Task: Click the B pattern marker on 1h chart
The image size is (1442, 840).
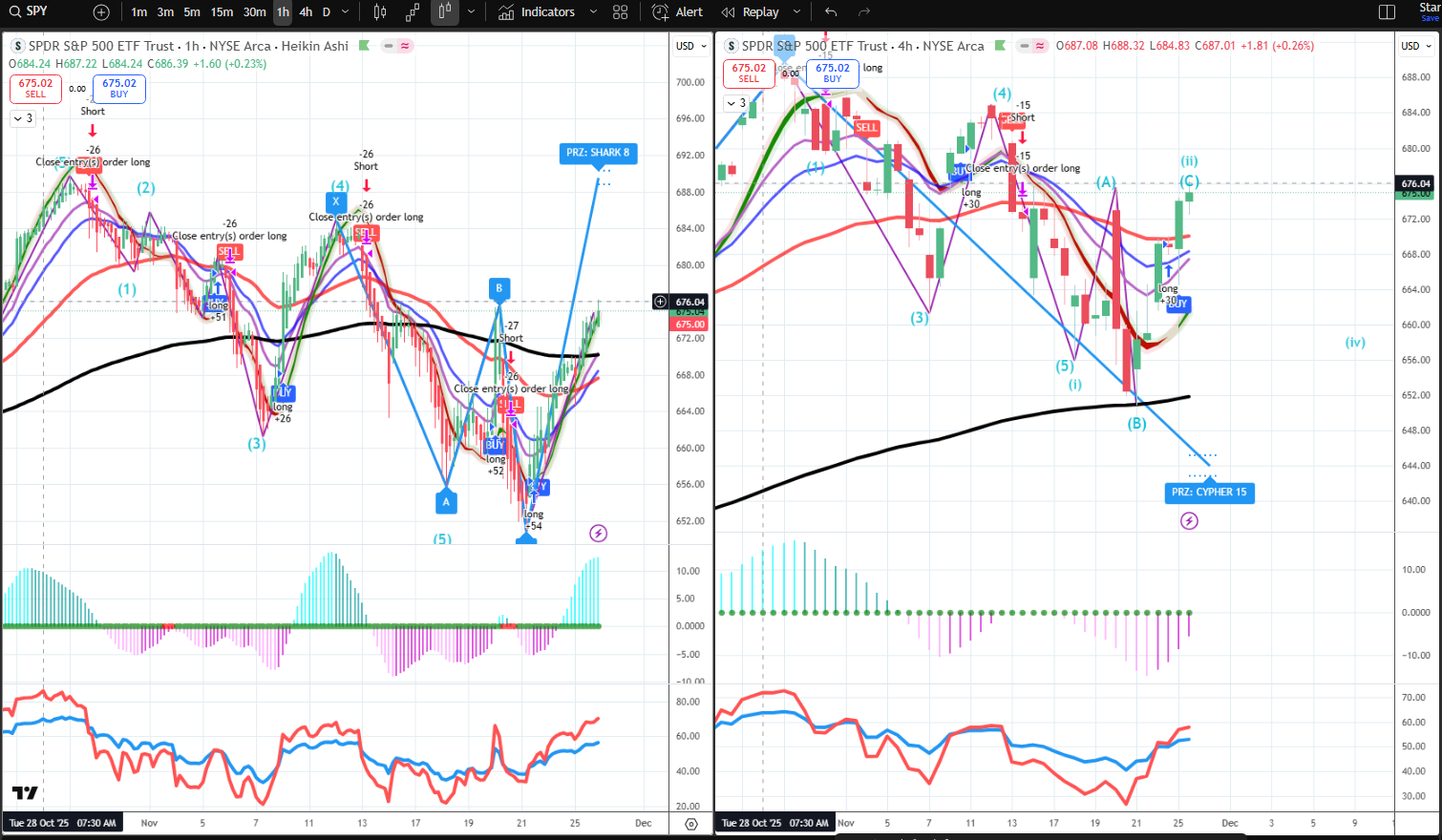Action: pos(498,288)
